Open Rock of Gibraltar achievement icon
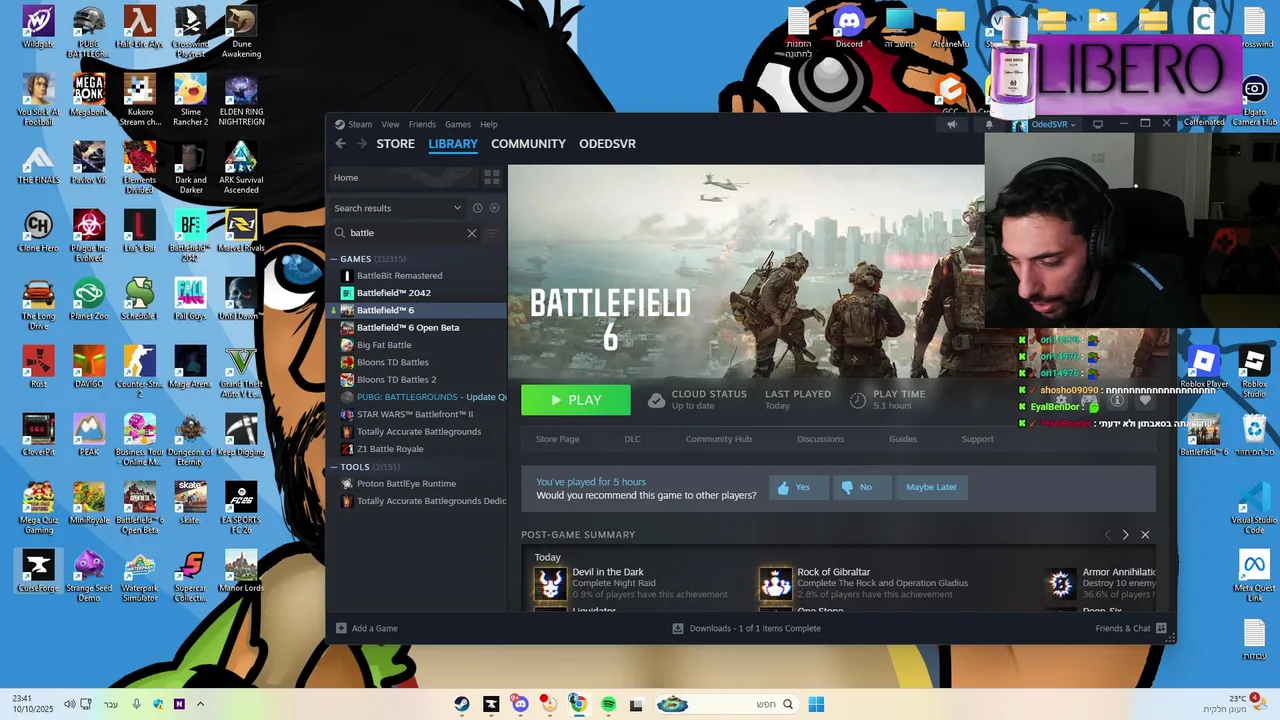 (775, 583)
